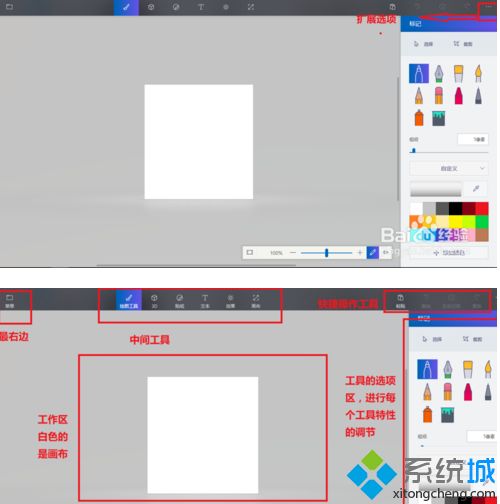Choose the Crayon tool in the top screenshot

coord(459,95)
